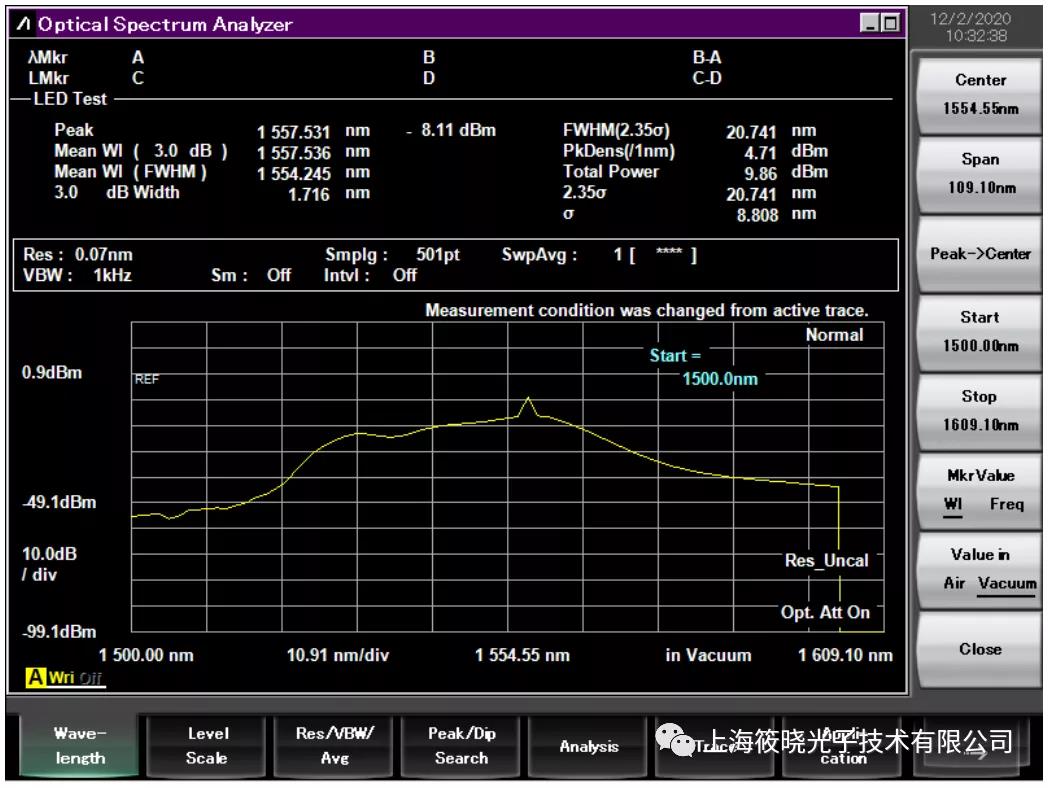Open the Peak/Dip Search menu
Screen dimensions: 1048x788
[461, 746]
